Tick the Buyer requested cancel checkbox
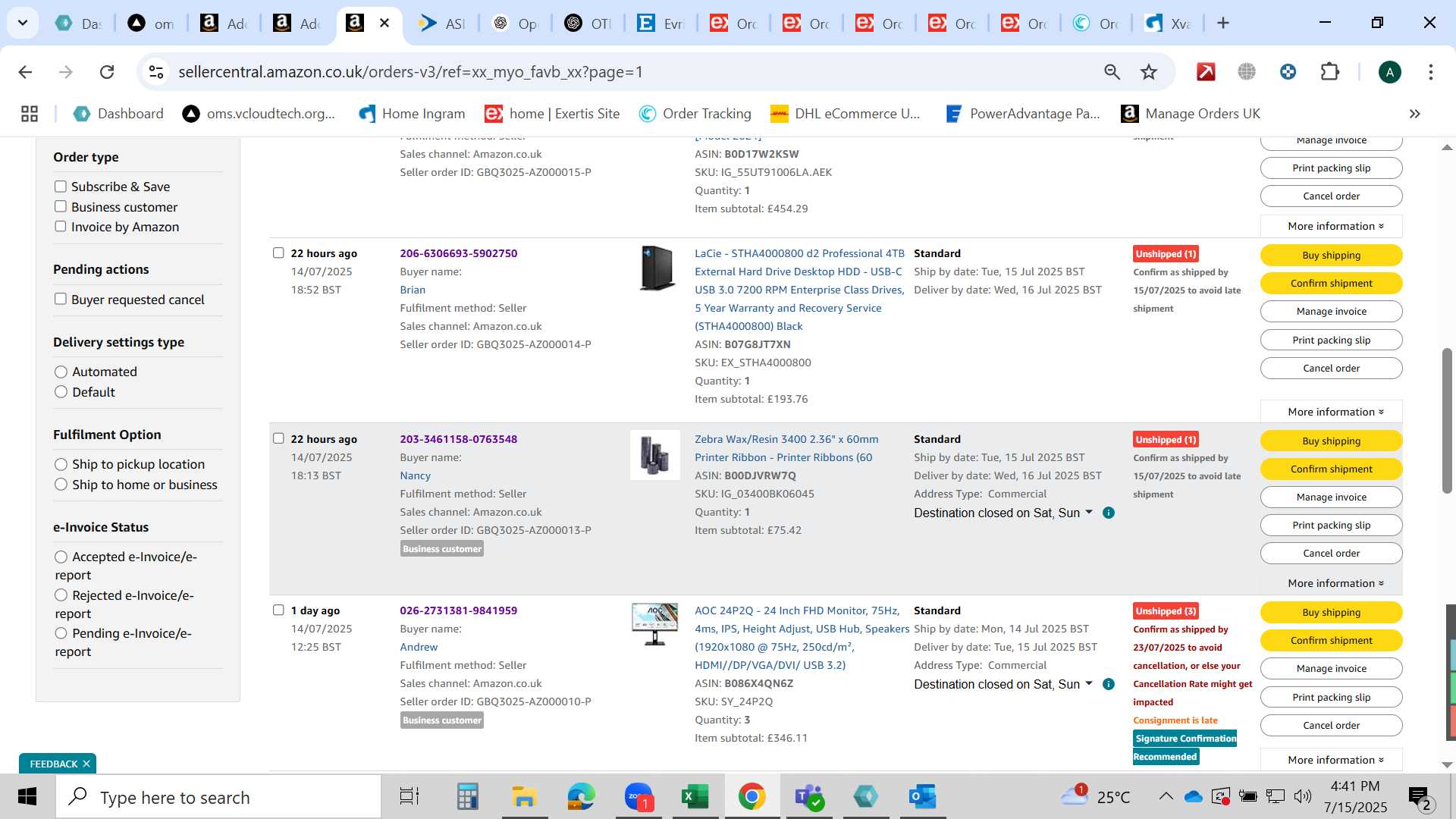 (x=61, y=299)
